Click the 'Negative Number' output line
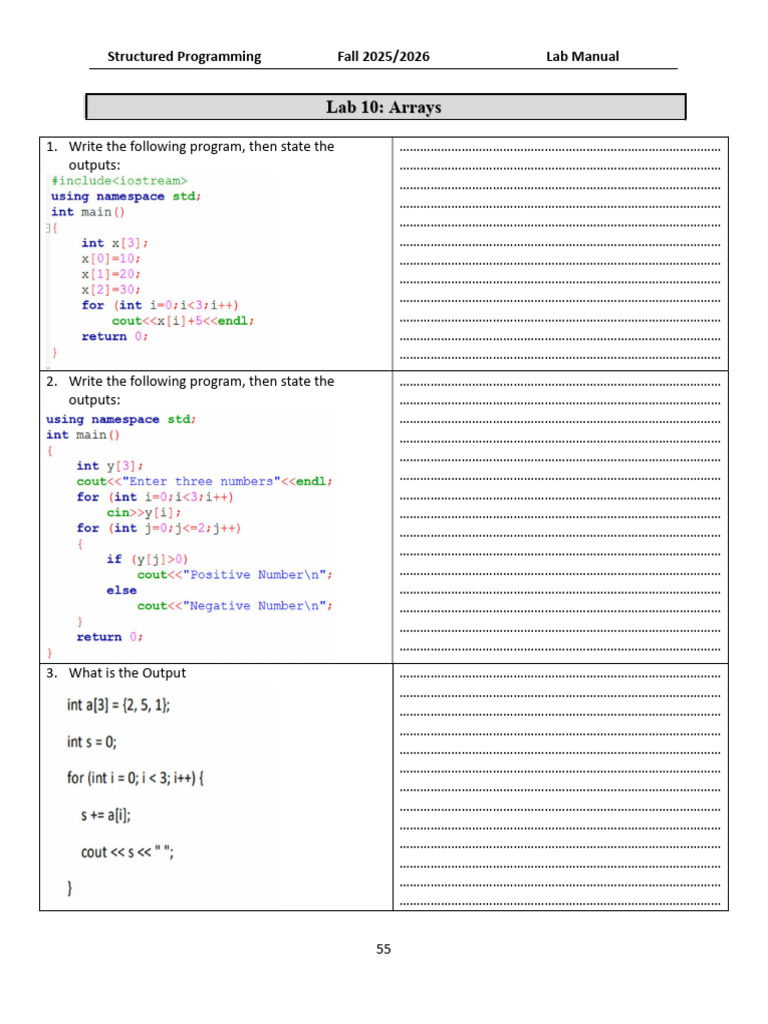Viewport: 768px width, 1024px height. (234, 606)
